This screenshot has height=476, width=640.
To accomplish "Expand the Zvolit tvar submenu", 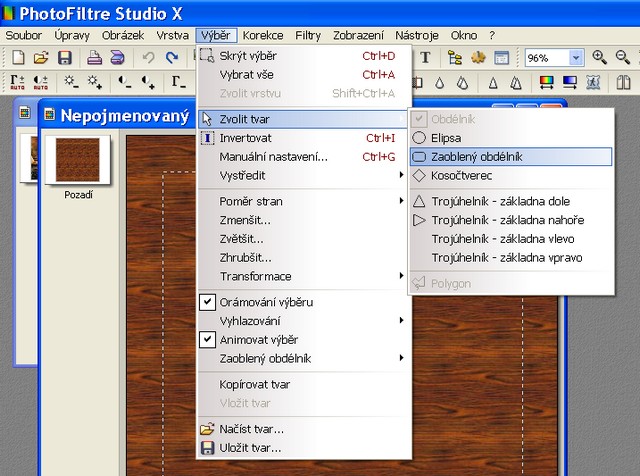I will [x=303, y=119].
